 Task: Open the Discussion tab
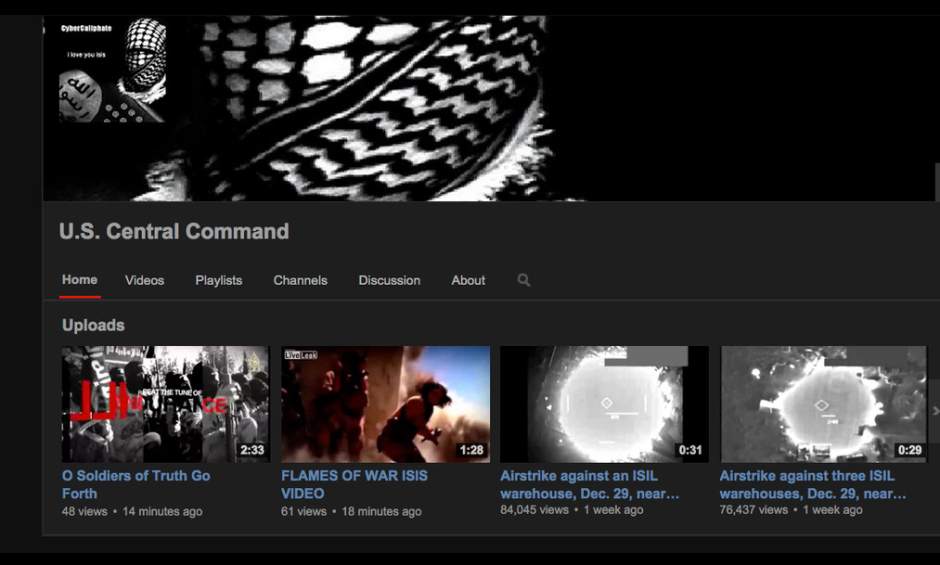click(x=389, y=281)
